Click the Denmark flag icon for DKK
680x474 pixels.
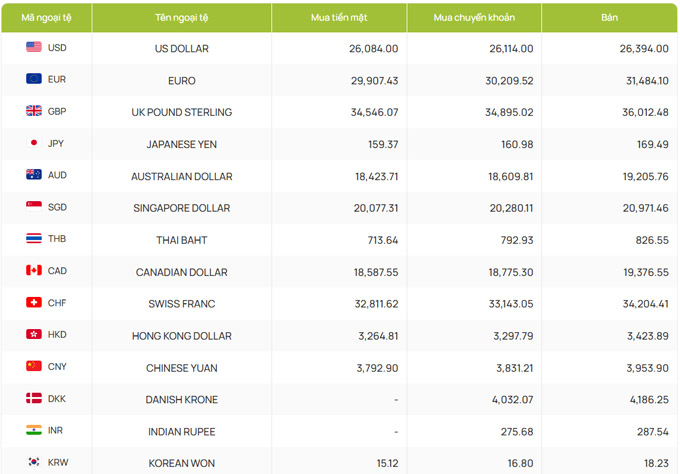pyautogui.click(x=34, y=398)
